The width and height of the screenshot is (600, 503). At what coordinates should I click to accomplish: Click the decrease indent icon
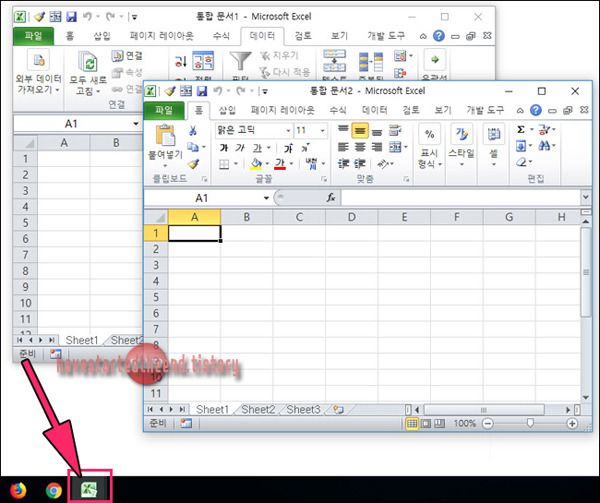pos(343,164)
